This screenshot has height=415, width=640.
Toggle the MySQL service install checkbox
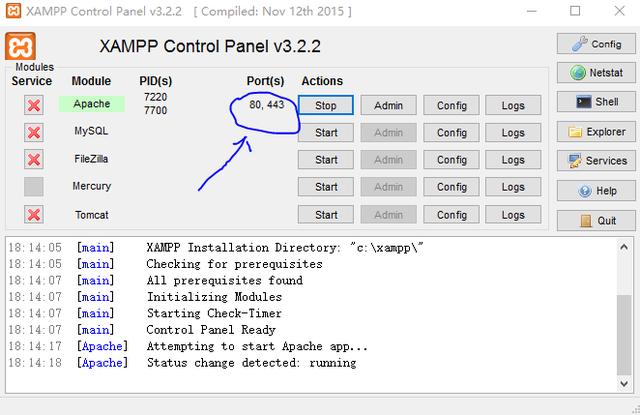tap(34, 132)
